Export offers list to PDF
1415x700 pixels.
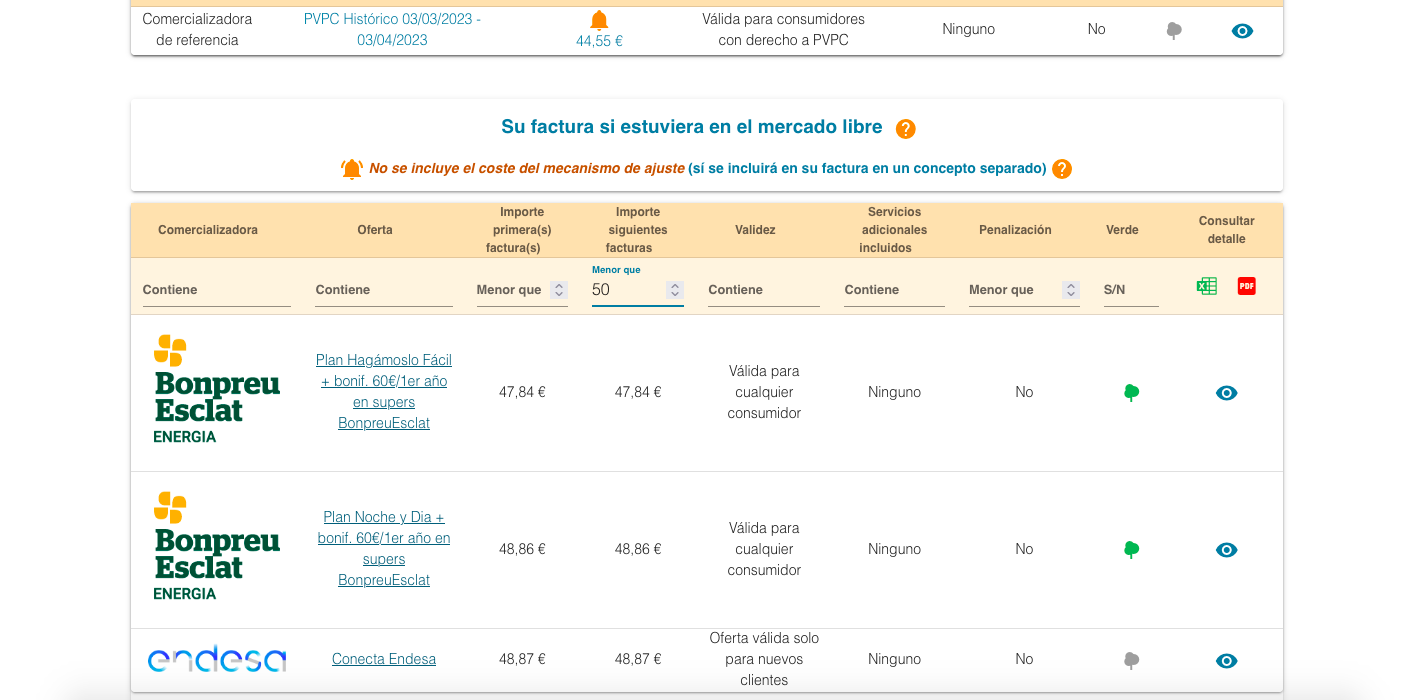1246,286
